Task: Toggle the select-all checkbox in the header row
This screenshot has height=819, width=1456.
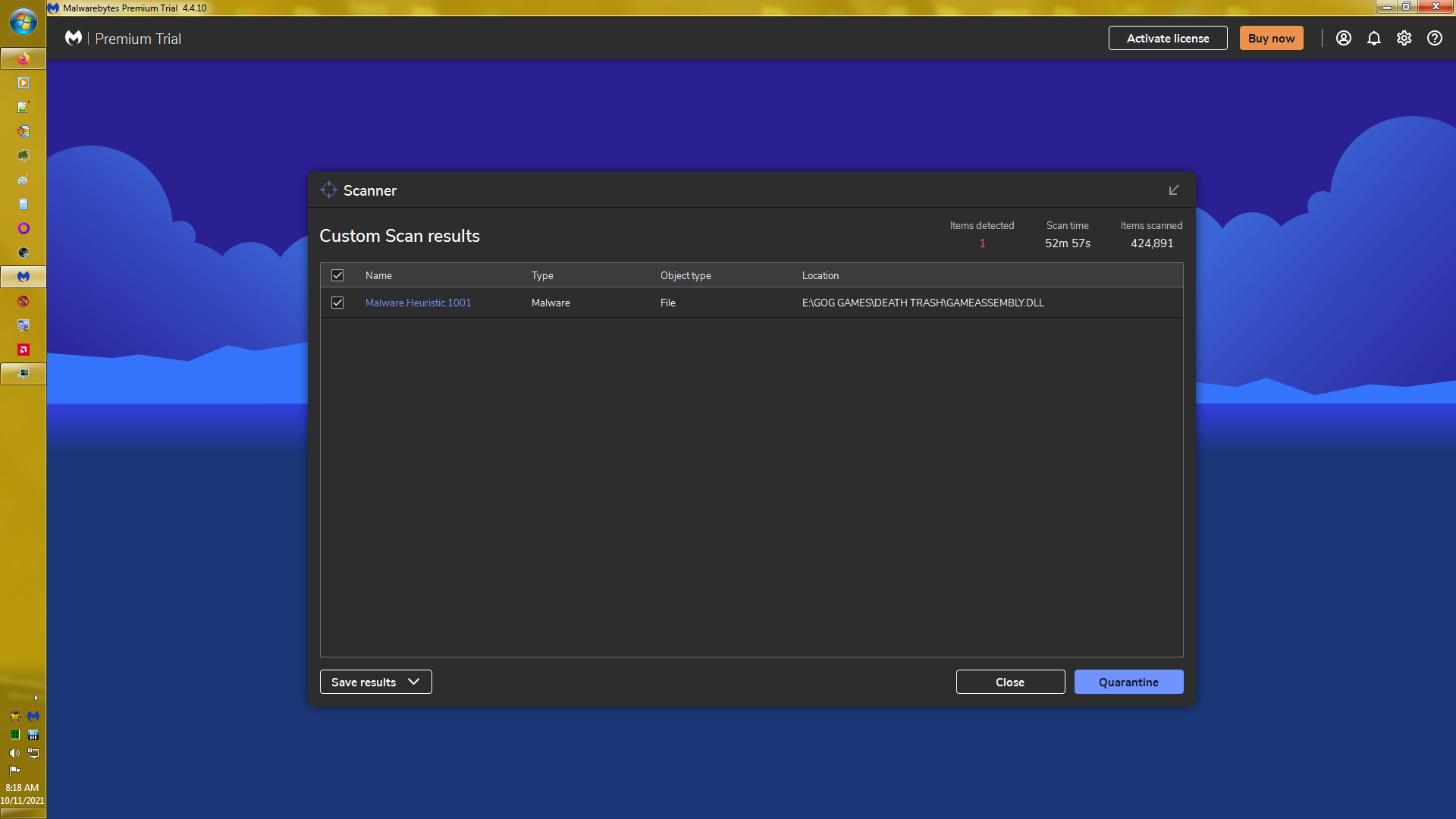Action: [x=337, y=275]
